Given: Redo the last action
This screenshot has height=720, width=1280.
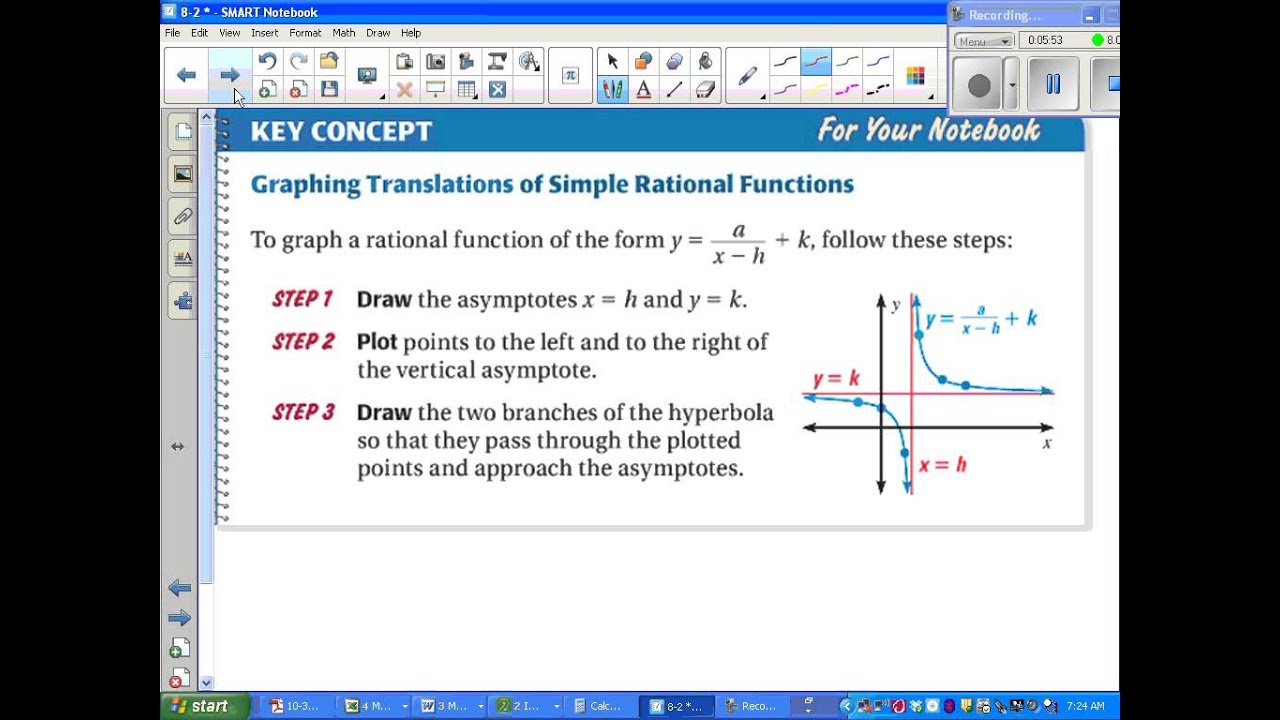Looking at the screenshot, I should (x=298, y=61).
